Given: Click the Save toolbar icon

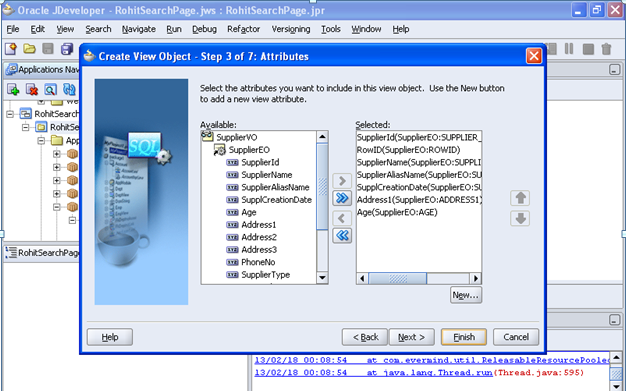Looking at the screenshot, I should coord(48,49).
